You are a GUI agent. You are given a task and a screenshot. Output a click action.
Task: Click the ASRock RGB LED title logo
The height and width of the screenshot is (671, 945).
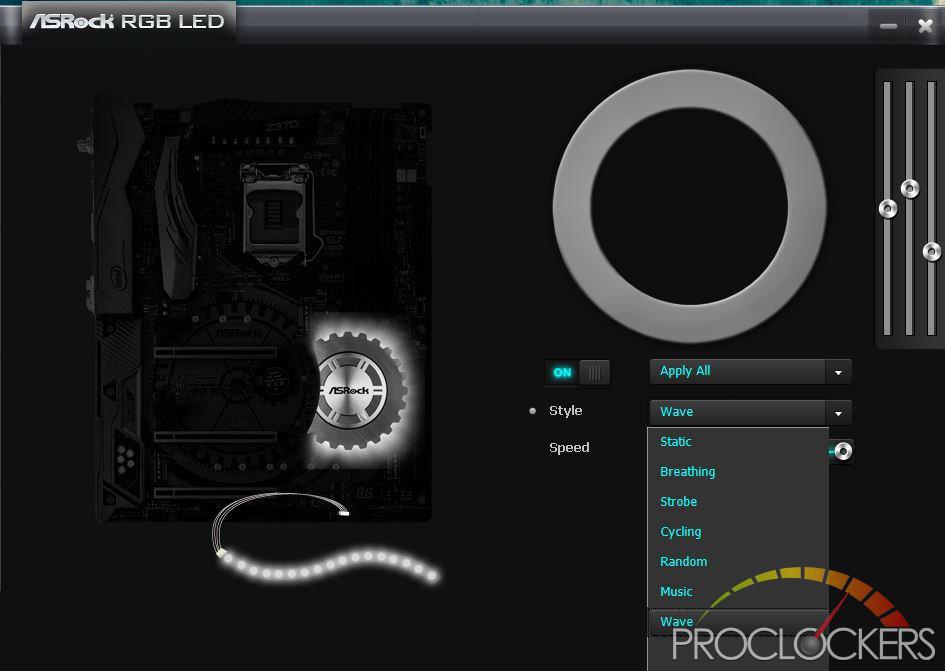[127, 22]
